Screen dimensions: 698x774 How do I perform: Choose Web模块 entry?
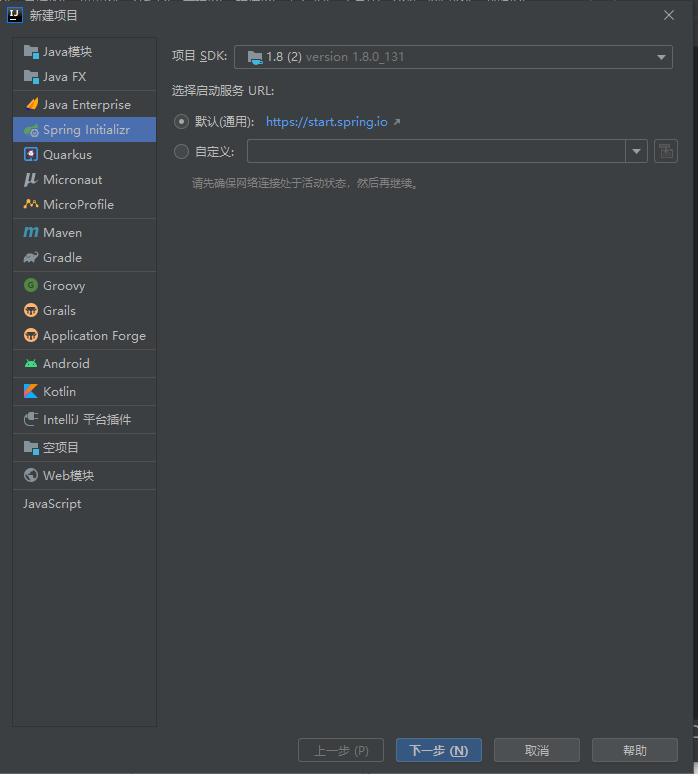click(84, 475)
